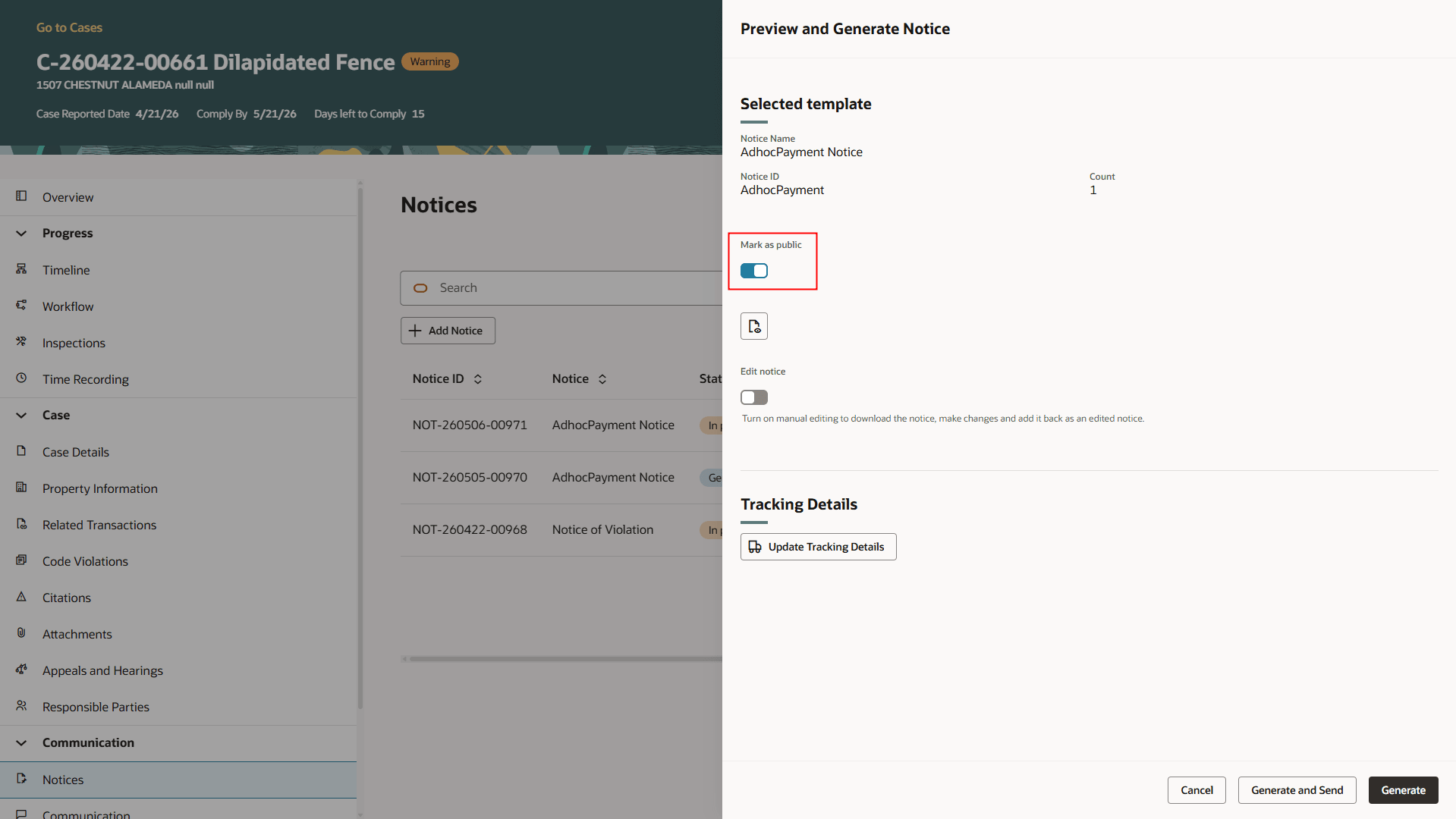Click the search field oval icon

pos(420,288)
